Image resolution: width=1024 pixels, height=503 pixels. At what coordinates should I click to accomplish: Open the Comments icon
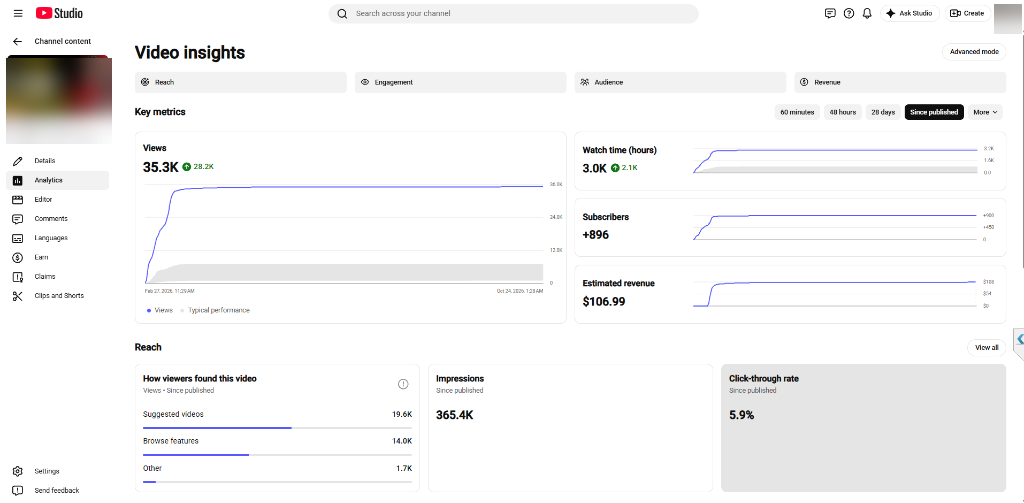pos(18,219)
